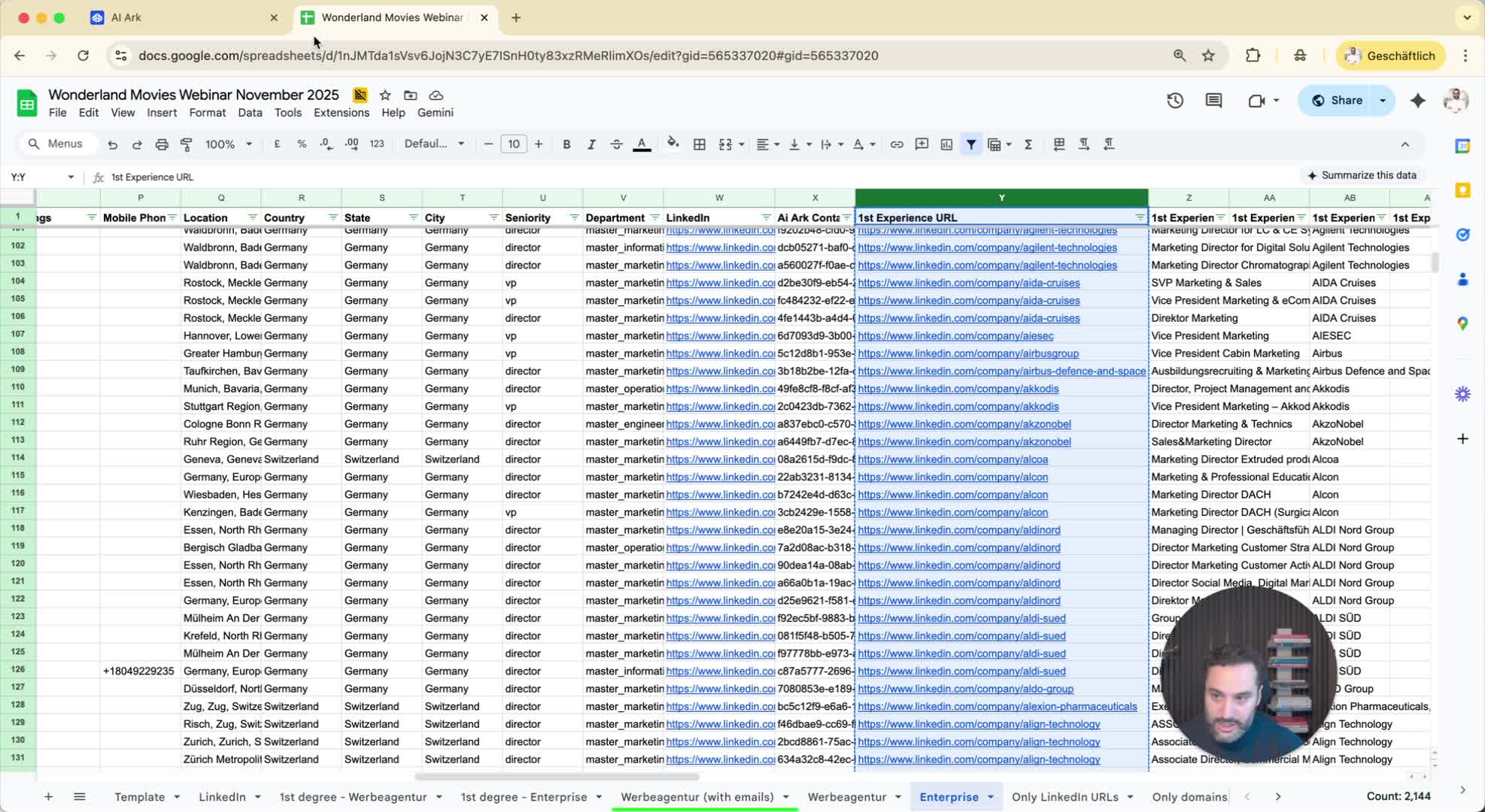
Task: Click the Insert comment icon
Action: pos(922,144)
